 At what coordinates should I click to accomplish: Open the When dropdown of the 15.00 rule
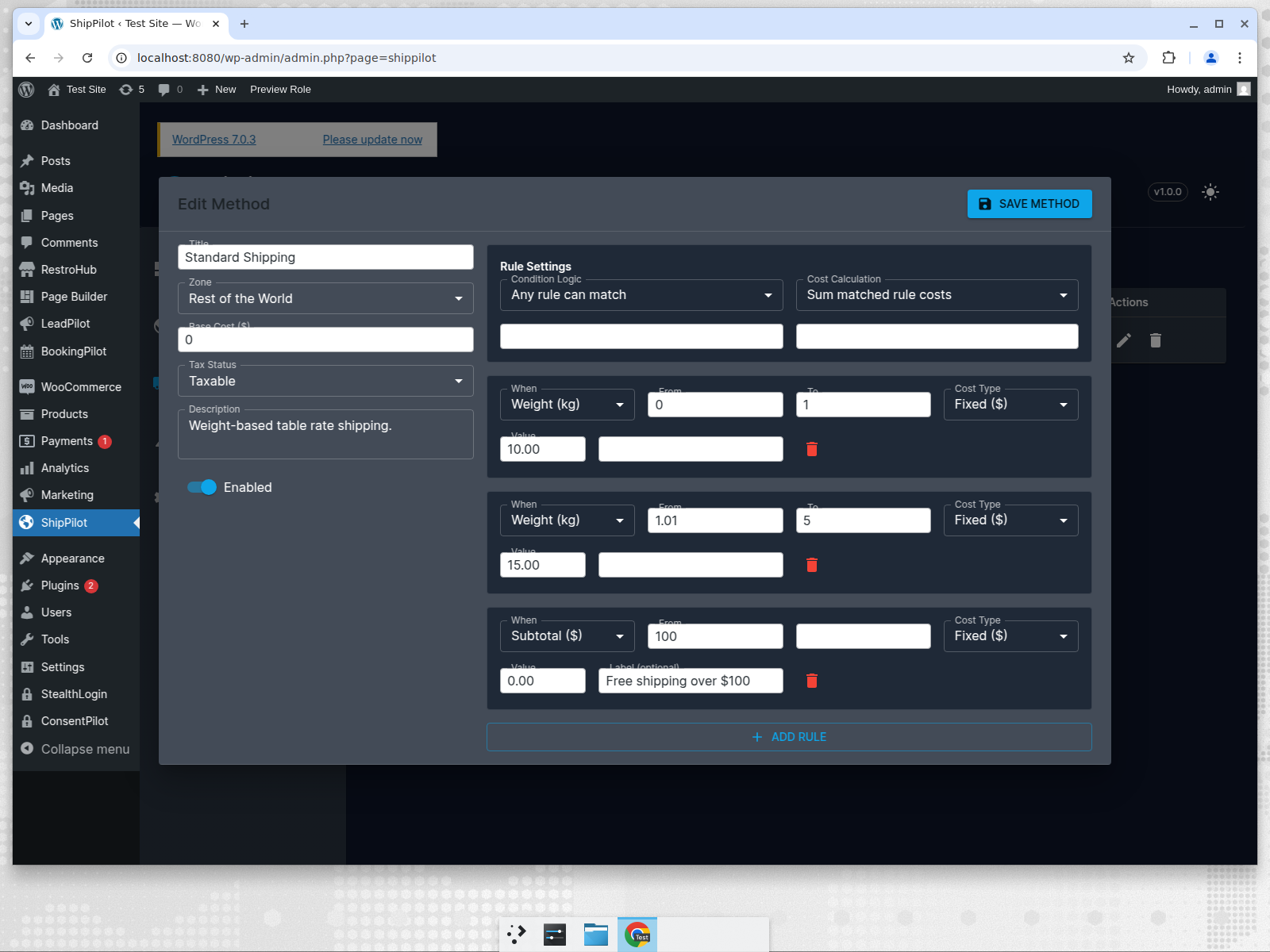pyautogui.click(x=567, y=520)
